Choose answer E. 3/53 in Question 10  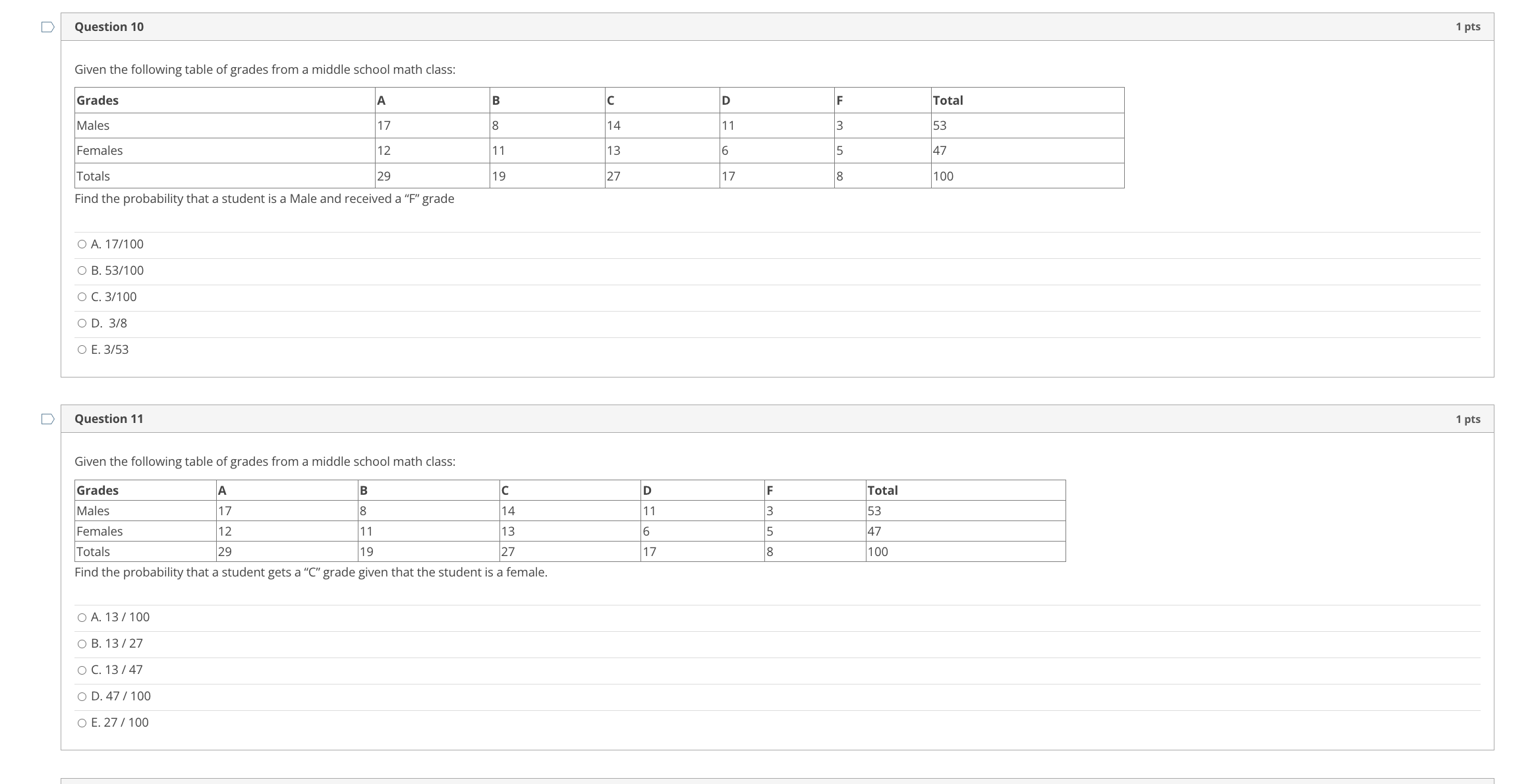(82, 350)
